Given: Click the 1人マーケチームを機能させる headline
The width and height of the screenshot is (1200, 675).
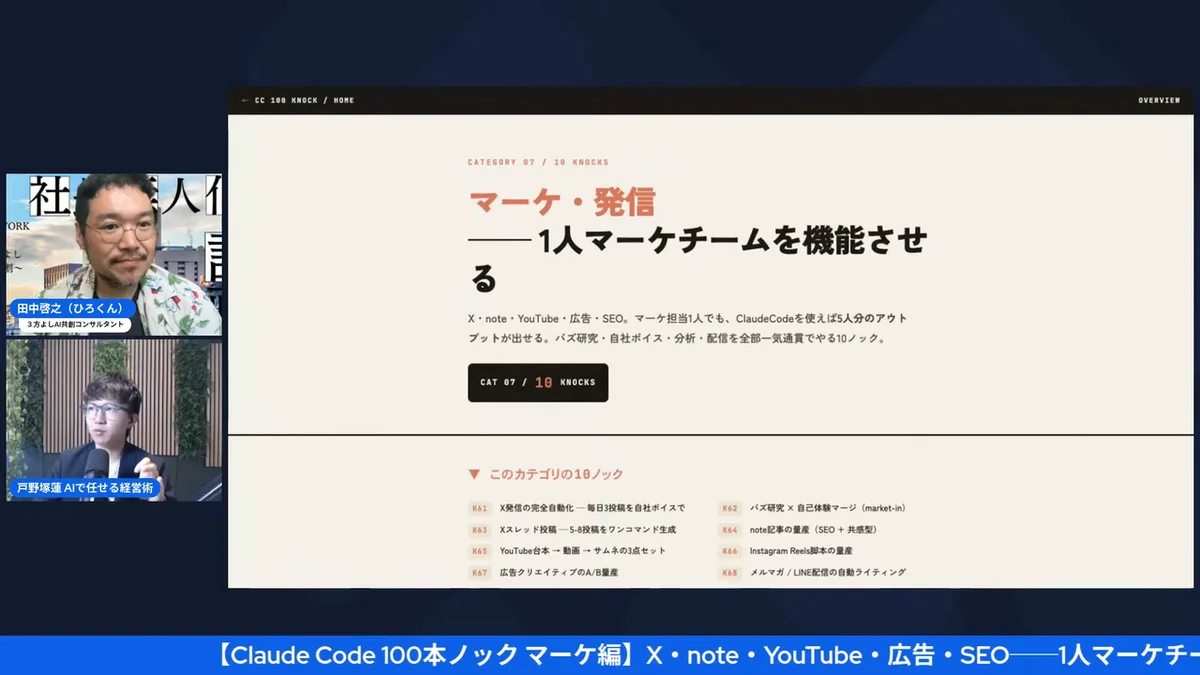Looking at the screenshot, I should pyautogui.click(x=698, y=259).
